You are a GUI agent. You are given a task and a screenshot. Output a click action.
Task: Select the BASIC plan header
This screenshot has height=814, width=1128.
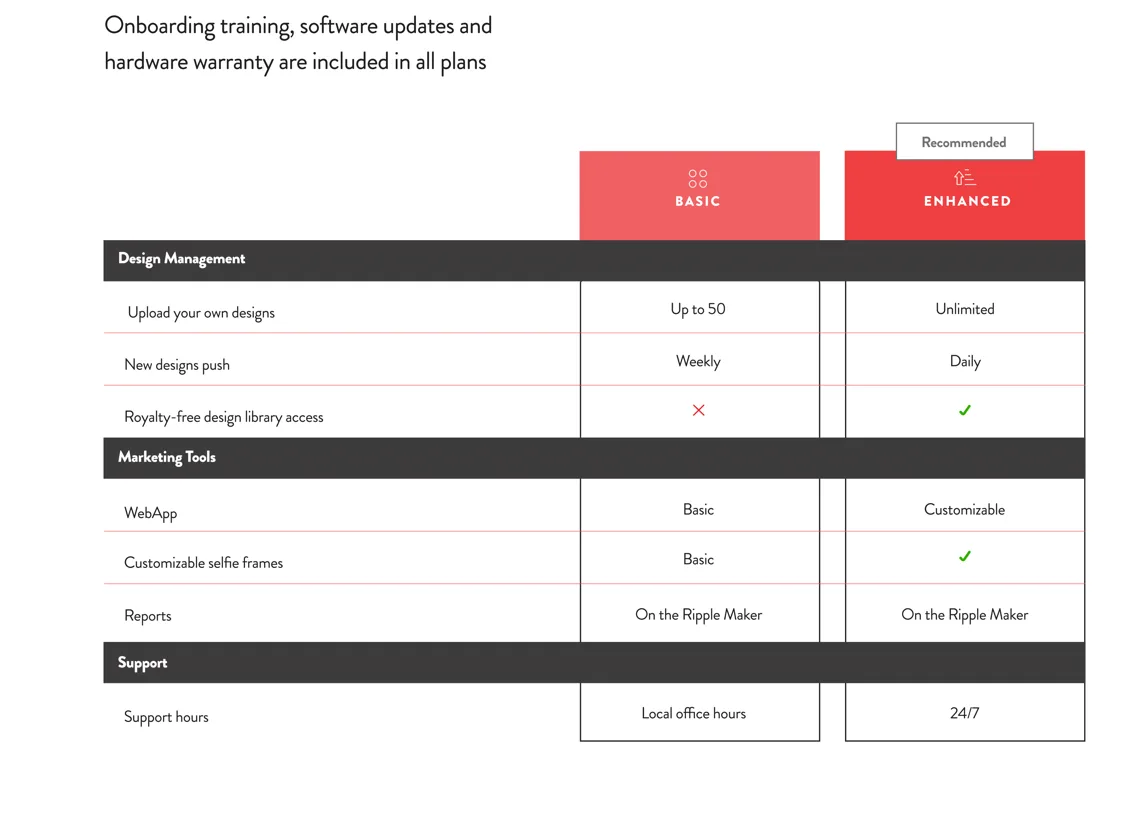(x=698, y=201)
